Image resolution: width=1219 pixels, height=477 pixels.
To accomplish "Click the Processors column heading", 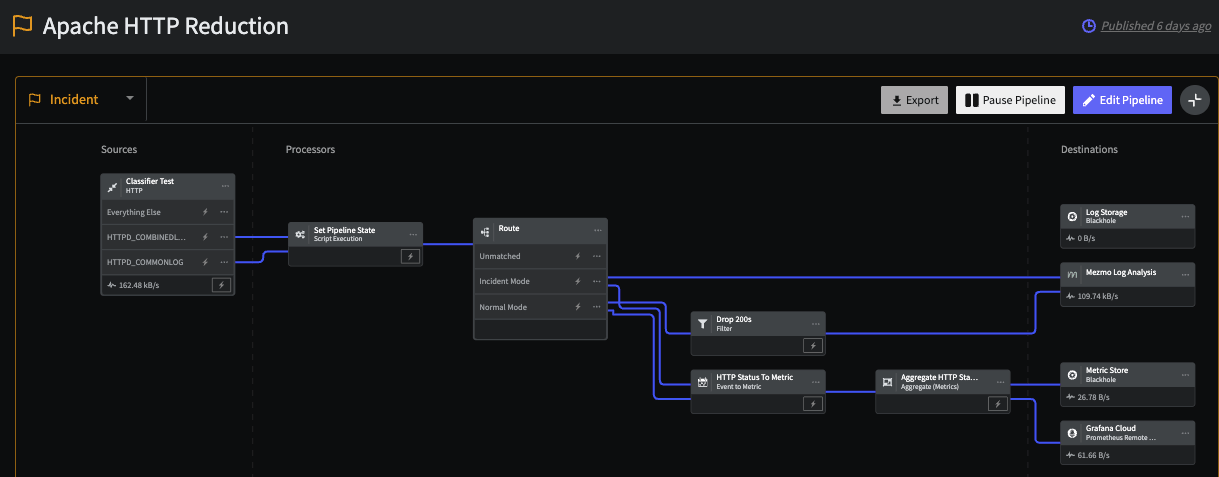I will point(310,149).
